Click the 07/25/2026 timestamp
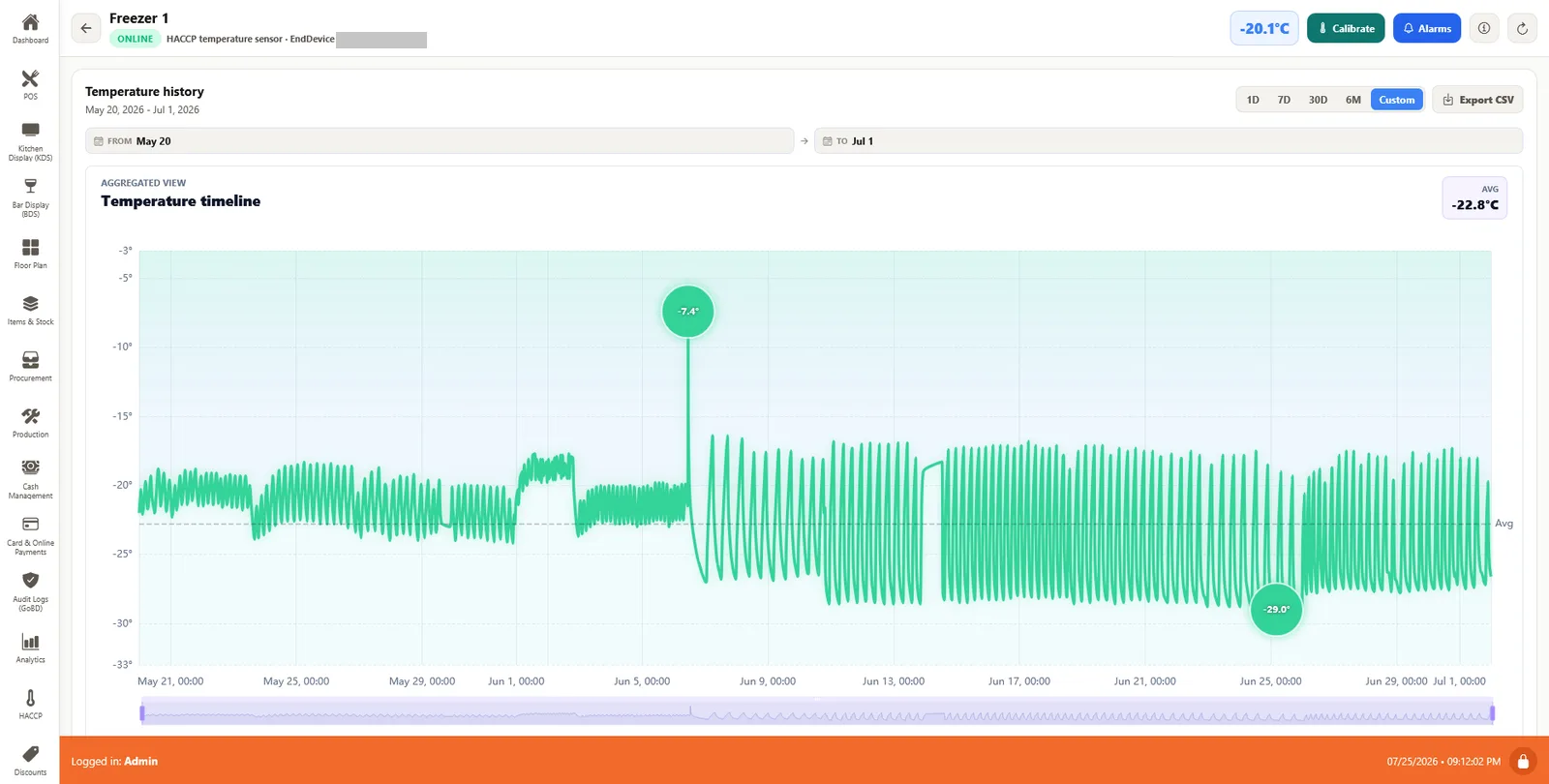This screenshot has height=784, width=1549. pyautogui.click(x=1443, y=762)
